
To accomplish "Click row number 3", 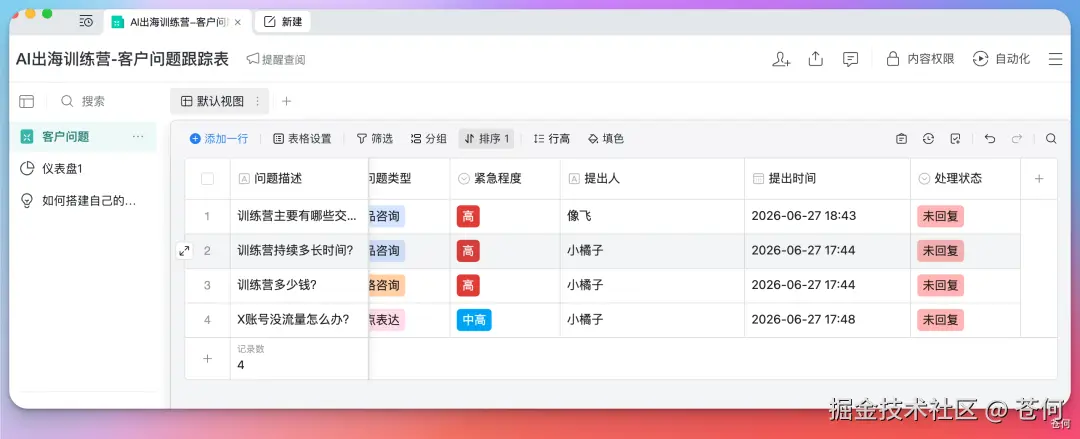I will 207,285.
